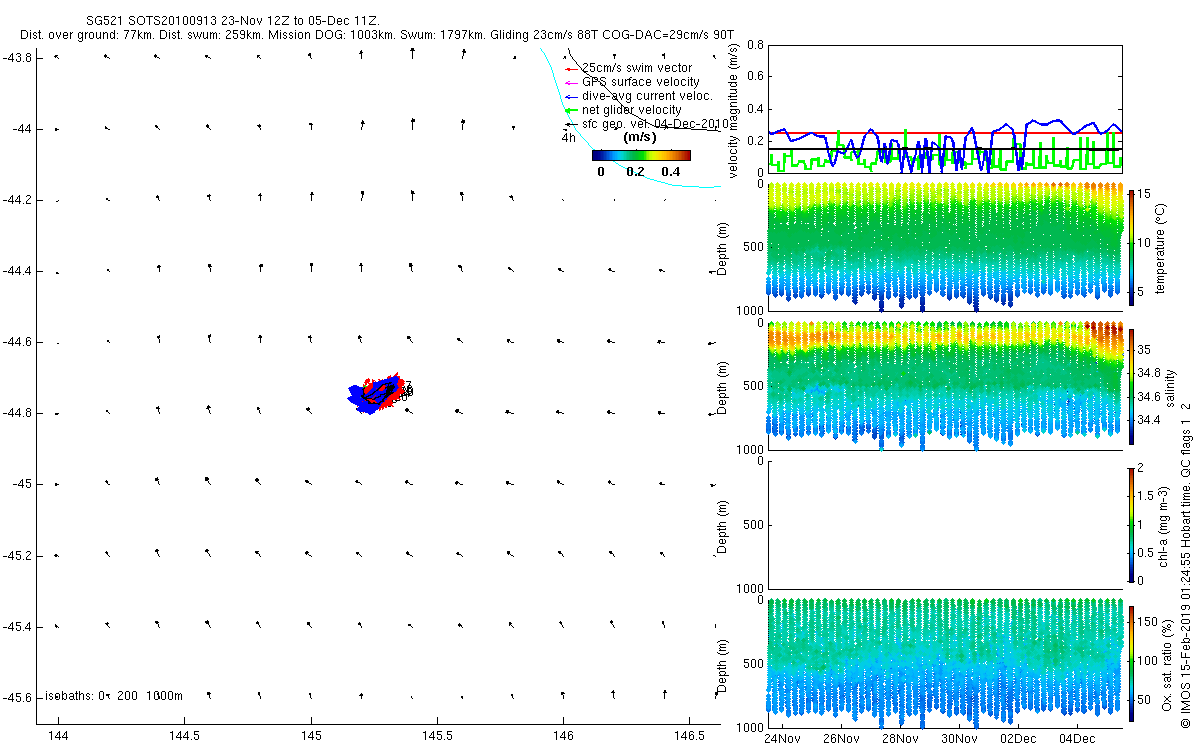1200x750 pixels.
Task: Click the -45.6 latitude tick label
Action: coord(20,697)
